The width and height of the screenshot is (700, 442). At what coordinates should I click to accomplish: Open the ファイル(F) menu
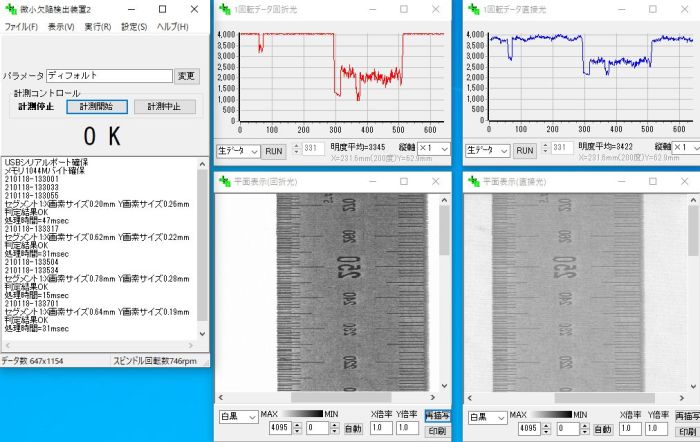pos(21,26)
